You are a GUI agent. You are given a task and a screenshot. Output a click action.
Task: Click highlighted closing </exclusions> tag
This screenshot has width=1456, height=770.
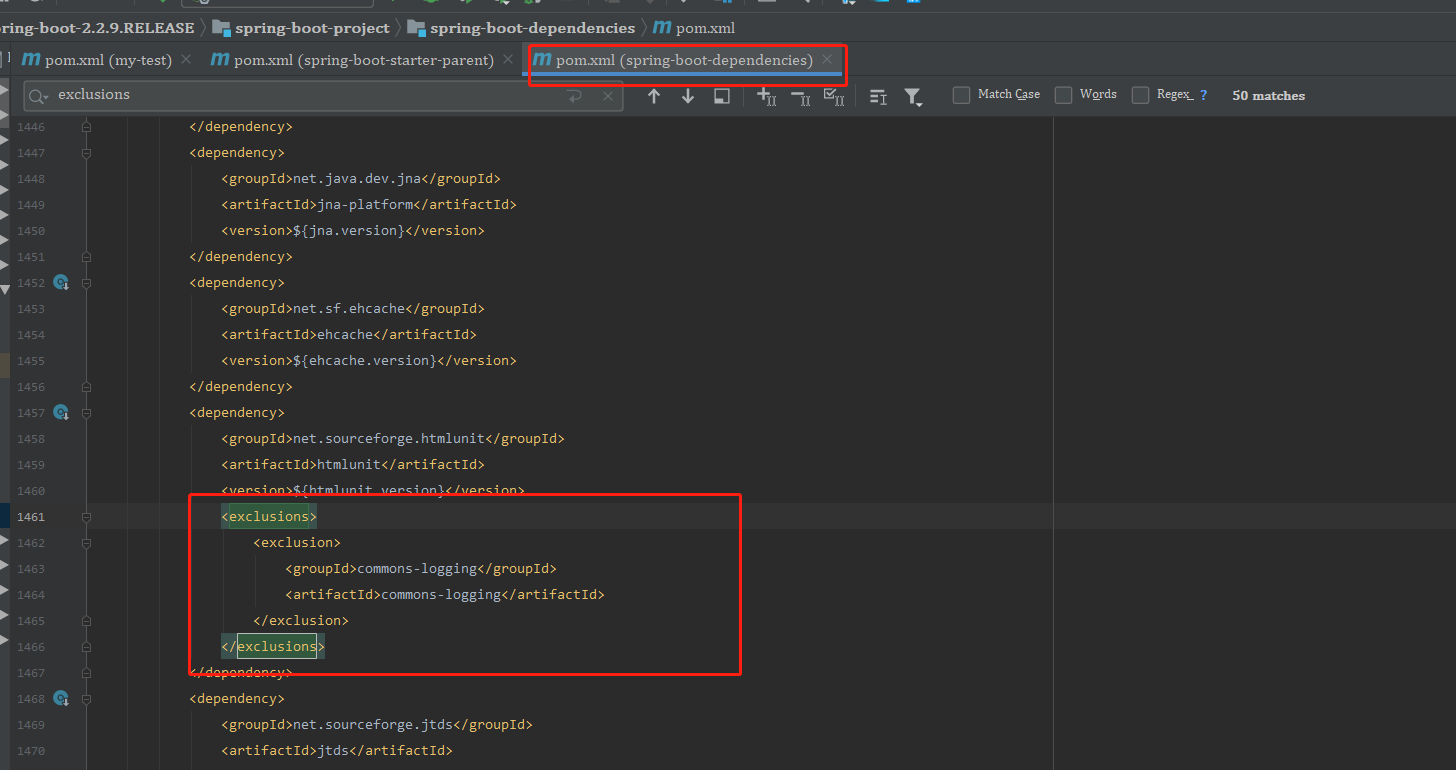point(272,647)
